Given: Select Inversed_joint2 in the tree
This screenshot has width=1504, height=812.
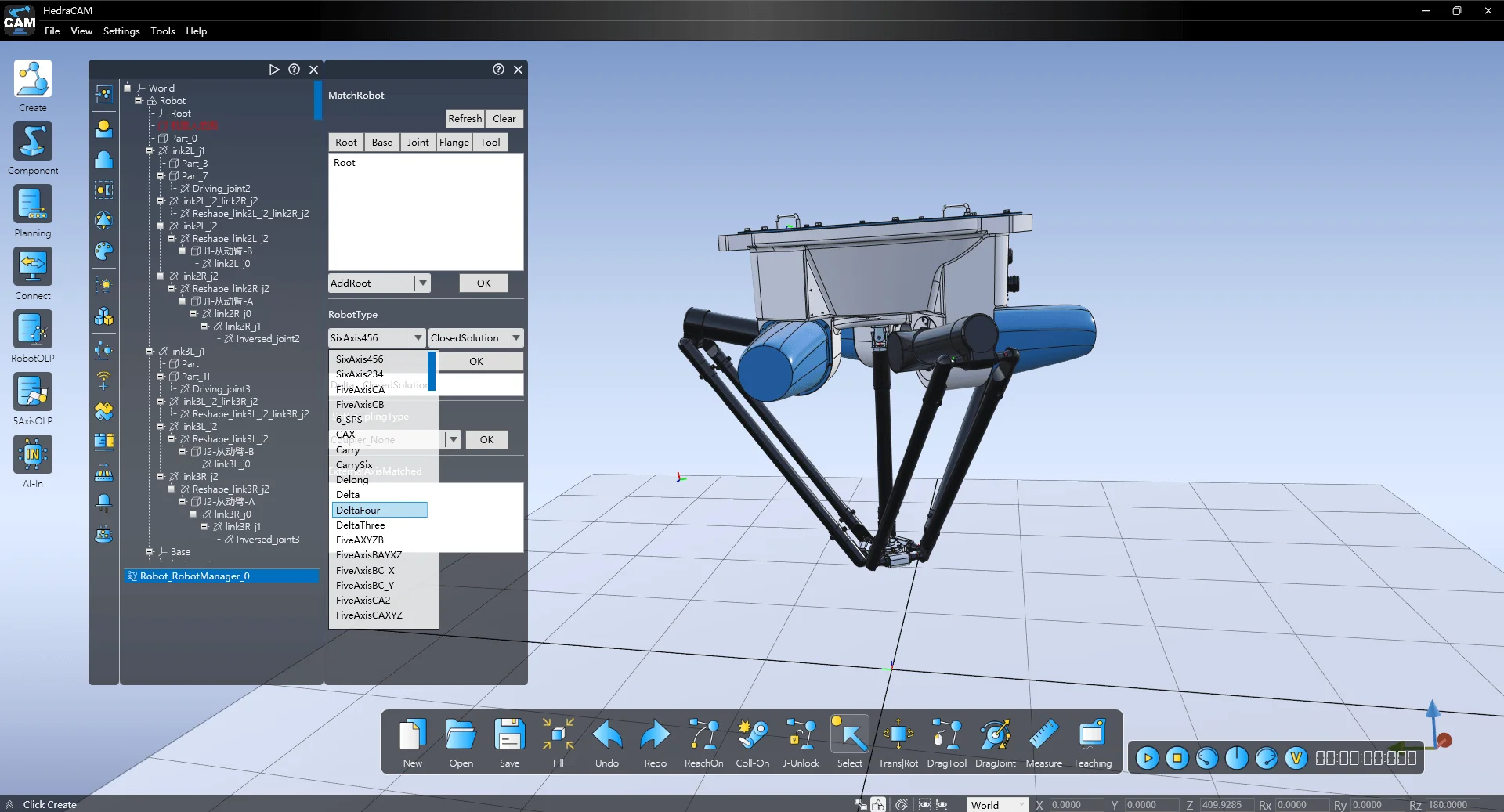Looking at the screenshot, I should tap(268, 339).
